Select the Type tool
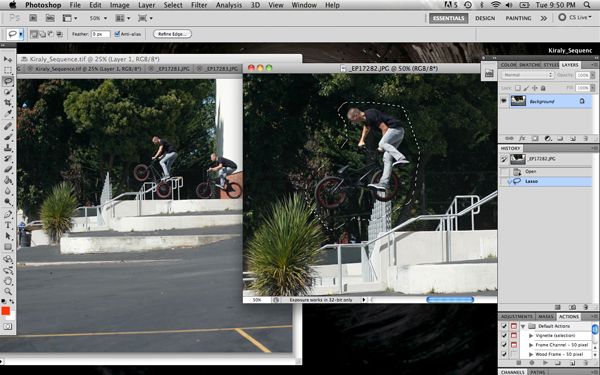Viewport: 600px width, 375px height. pyautogui.click(x=8, y=225)
